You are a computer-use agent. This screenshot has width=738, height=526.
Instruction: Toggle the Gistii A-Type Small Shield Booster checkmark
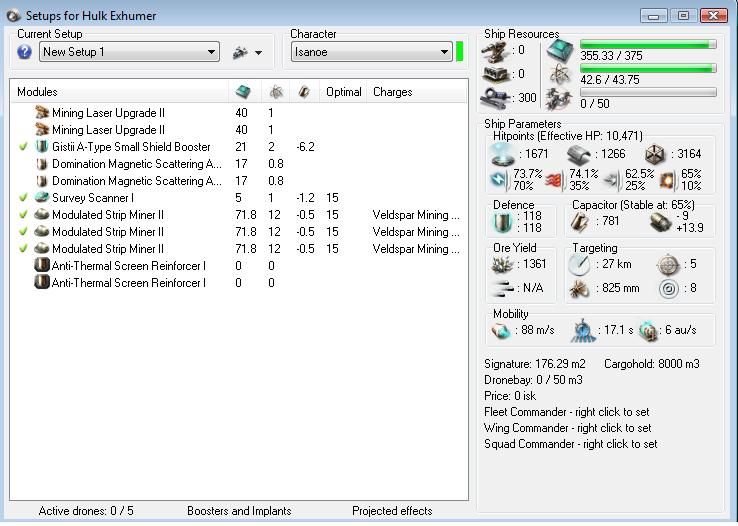pos(23,147)
